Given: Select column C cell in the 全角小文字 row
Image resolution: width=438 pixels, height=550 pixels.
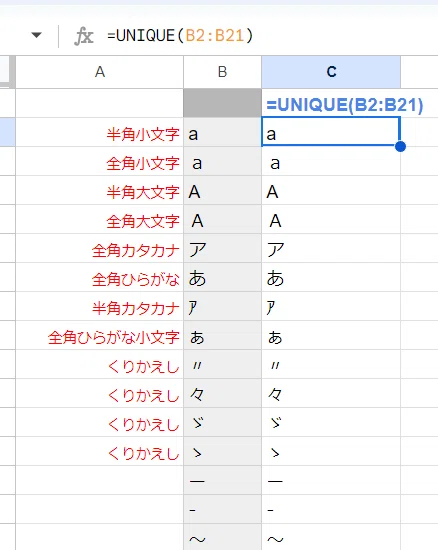Looking at the screenshot, I should pos(331,161).
